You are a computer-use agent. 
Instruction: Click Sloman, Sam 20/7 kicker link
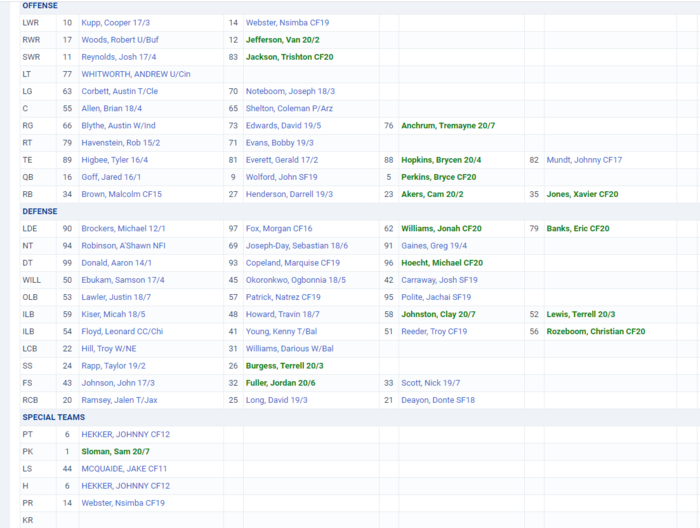[115, 452]
